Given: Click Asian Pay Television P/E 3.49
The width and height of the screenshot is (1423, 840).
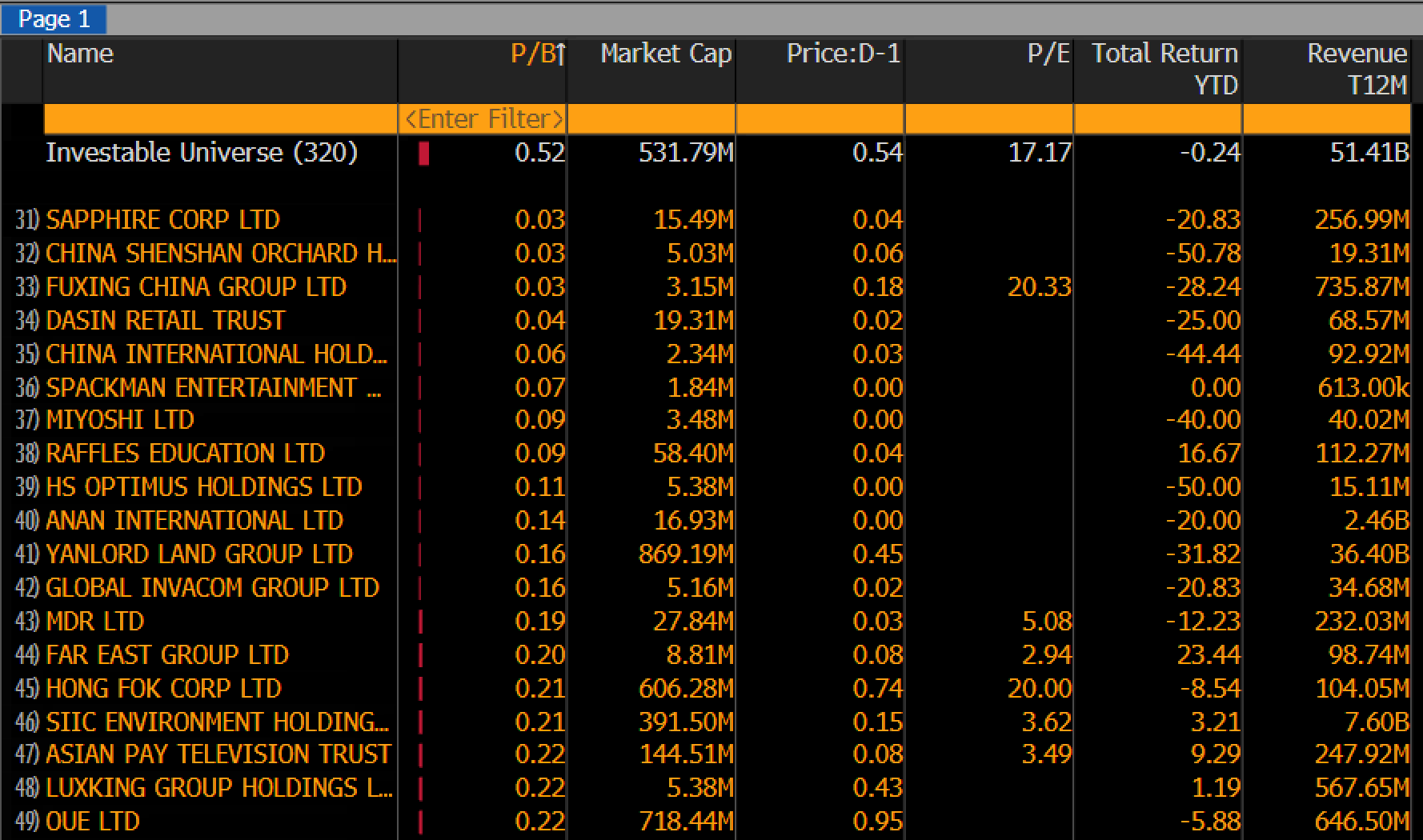Looking at the screenshot, I should tap(1046, 754).
